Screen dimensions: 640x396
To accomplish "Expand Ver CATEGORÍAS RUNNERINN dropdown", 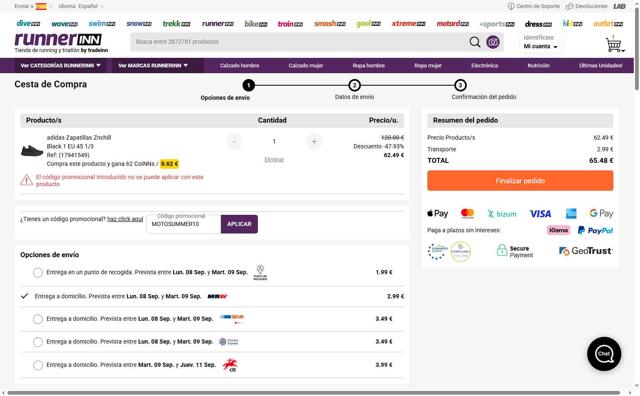I will tap(60, 65).
